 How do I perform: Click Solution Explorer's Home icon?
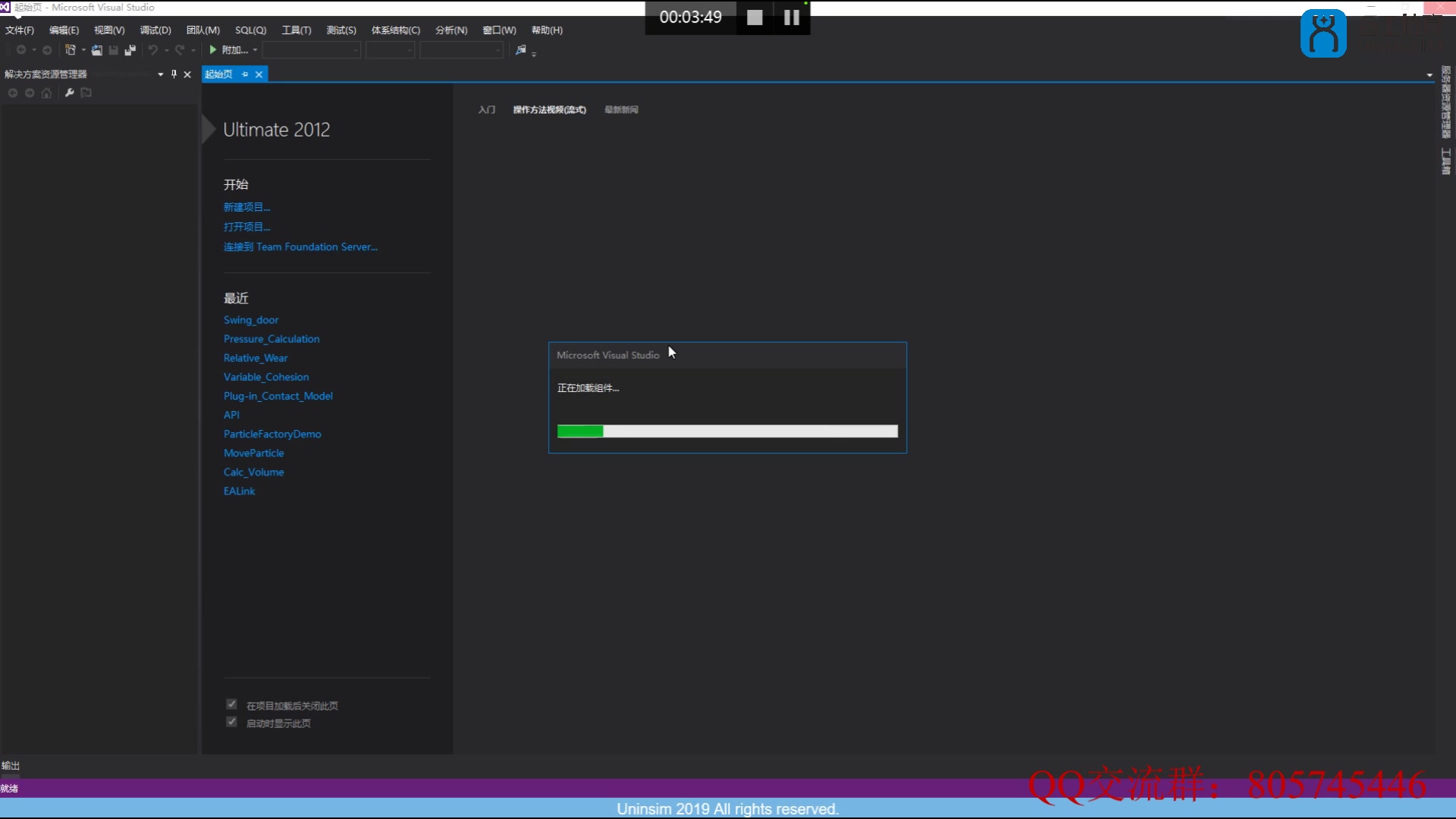pyautogui.click(x=47, y=93)
